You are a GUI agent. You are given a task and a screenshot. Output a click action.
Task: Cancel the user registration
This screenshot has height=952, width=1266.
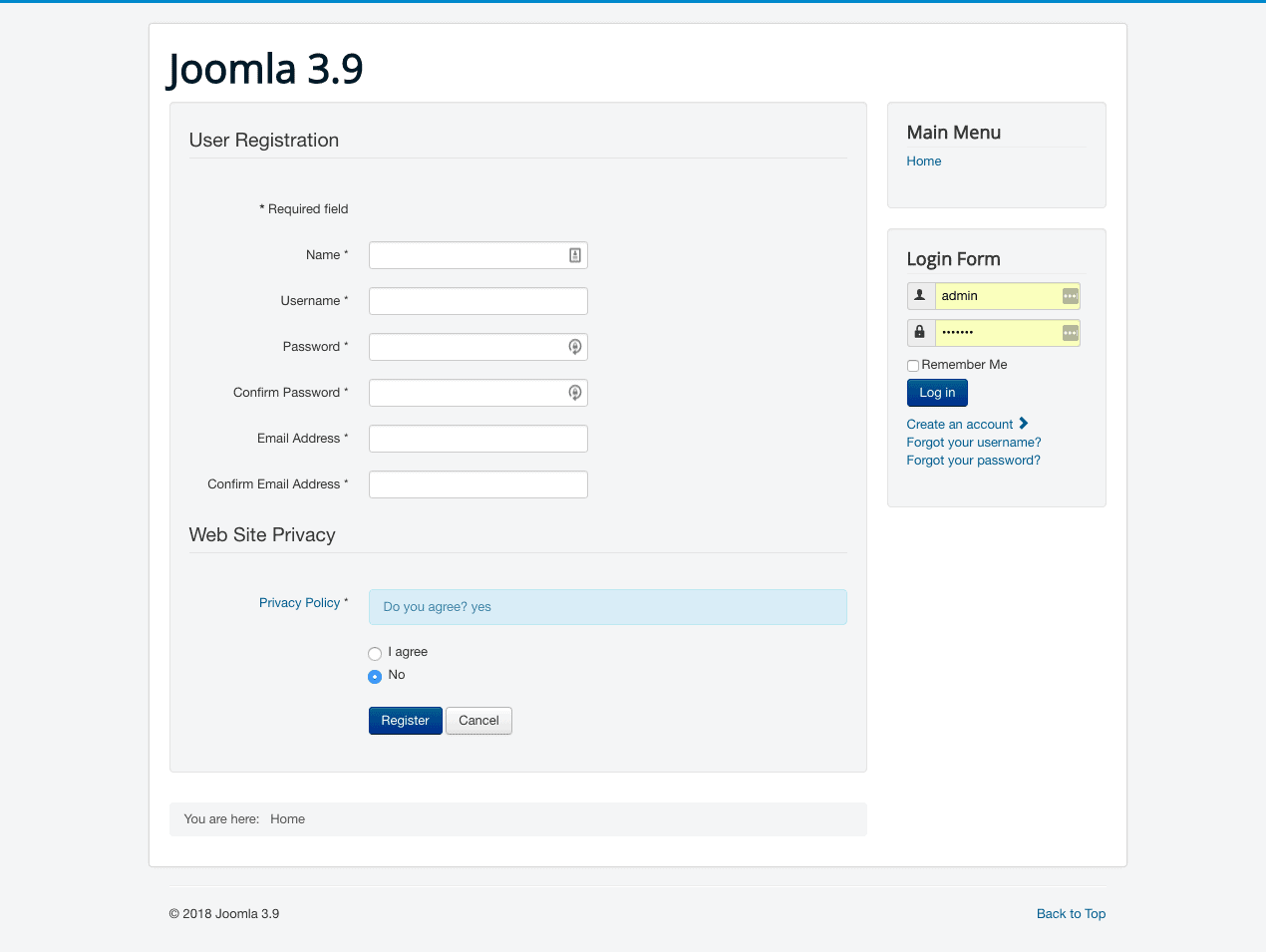click(478, 721)
